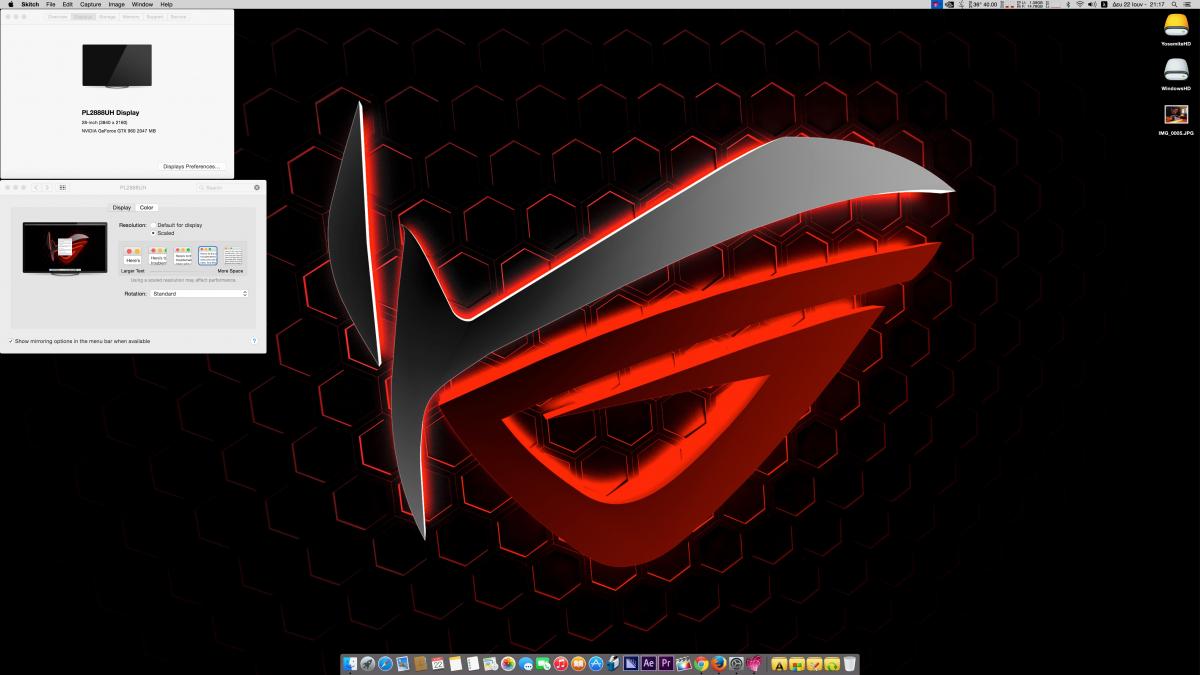Open Google Chrome from the dock

tap(702, 663)
